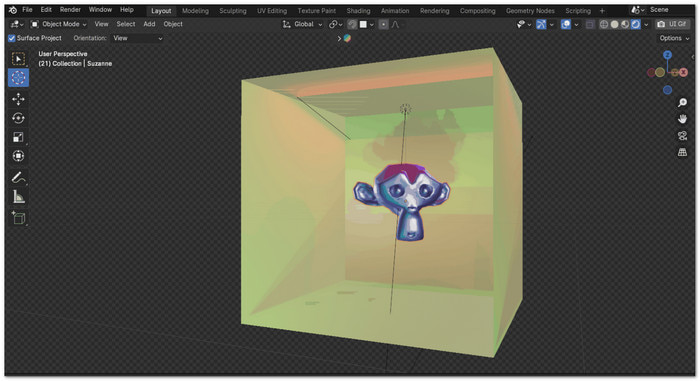Toggle viewport gizmos display
Screen dimensions: 700x381
(x=541, y=25)
